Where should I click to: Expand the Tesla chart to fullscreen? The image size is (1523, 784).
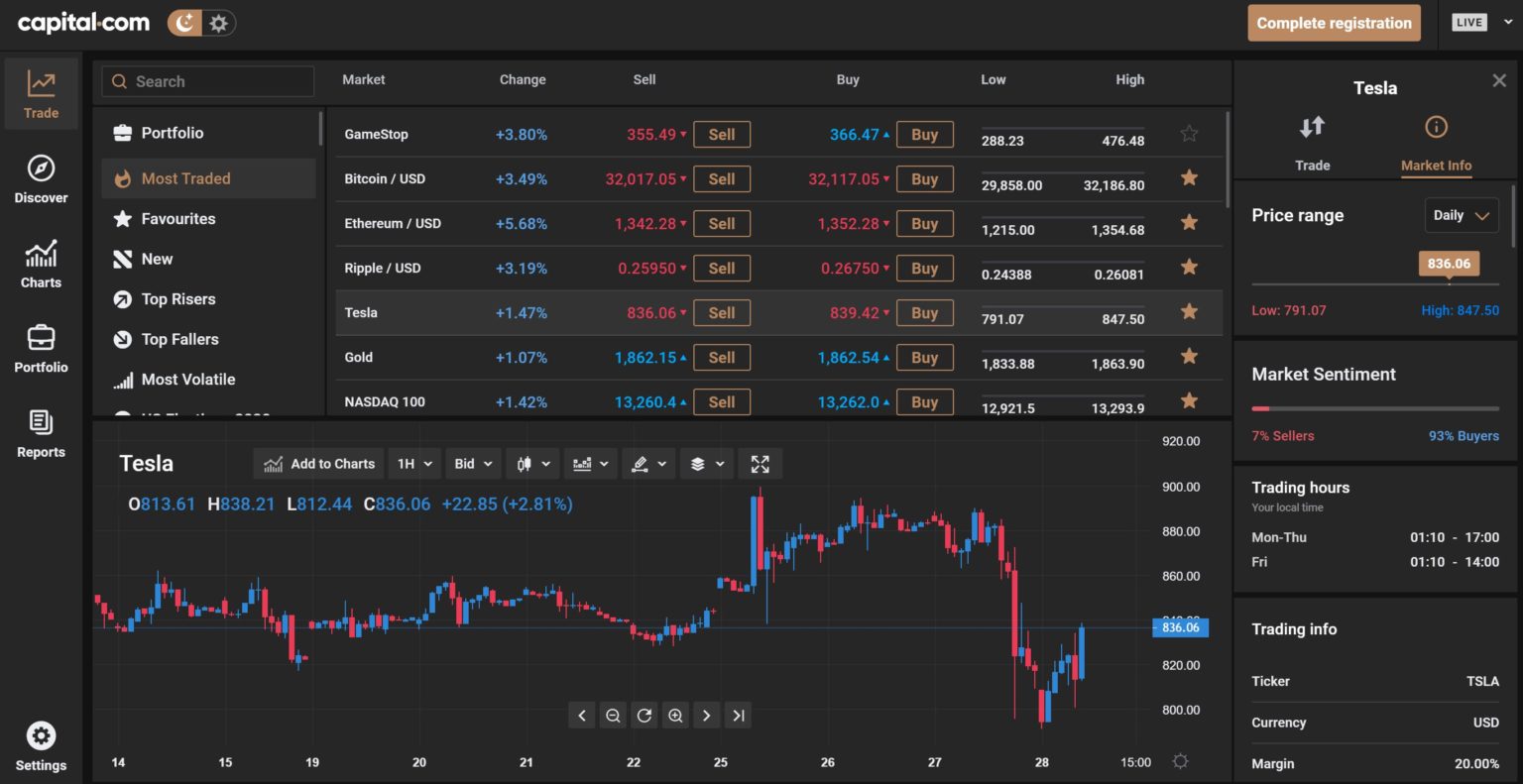point(761,464)
